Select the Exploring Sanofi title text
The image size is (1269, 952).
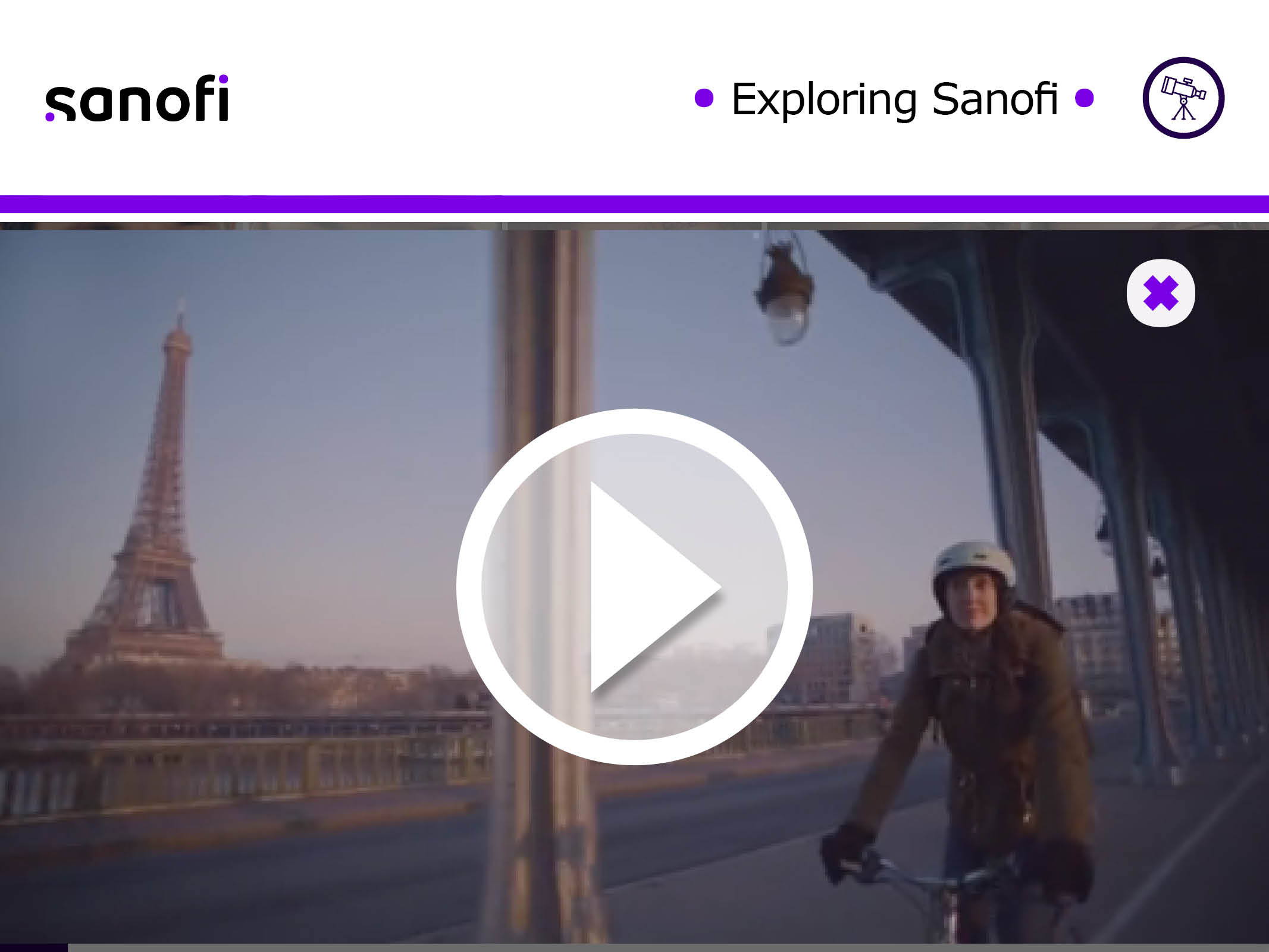click(x=894, y=99)
